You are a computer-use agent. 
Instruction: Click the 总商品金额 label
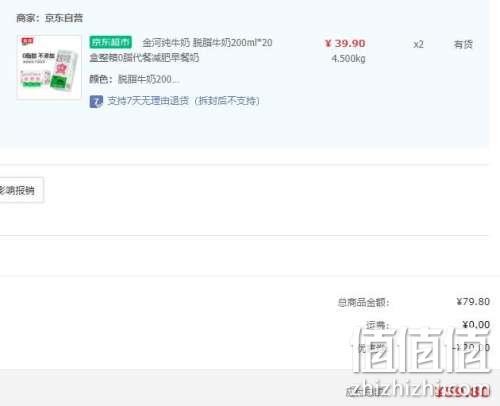[363, 302]
